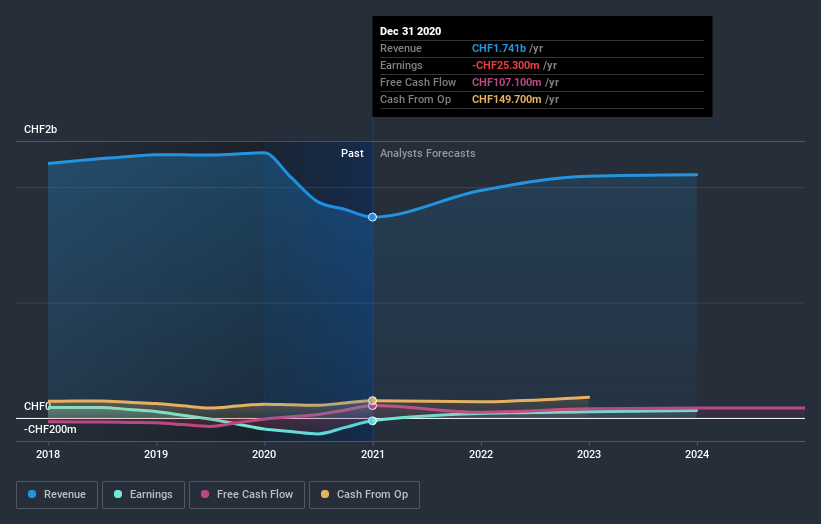Toggle the Cash From Op legend button

tap(364, 495)
